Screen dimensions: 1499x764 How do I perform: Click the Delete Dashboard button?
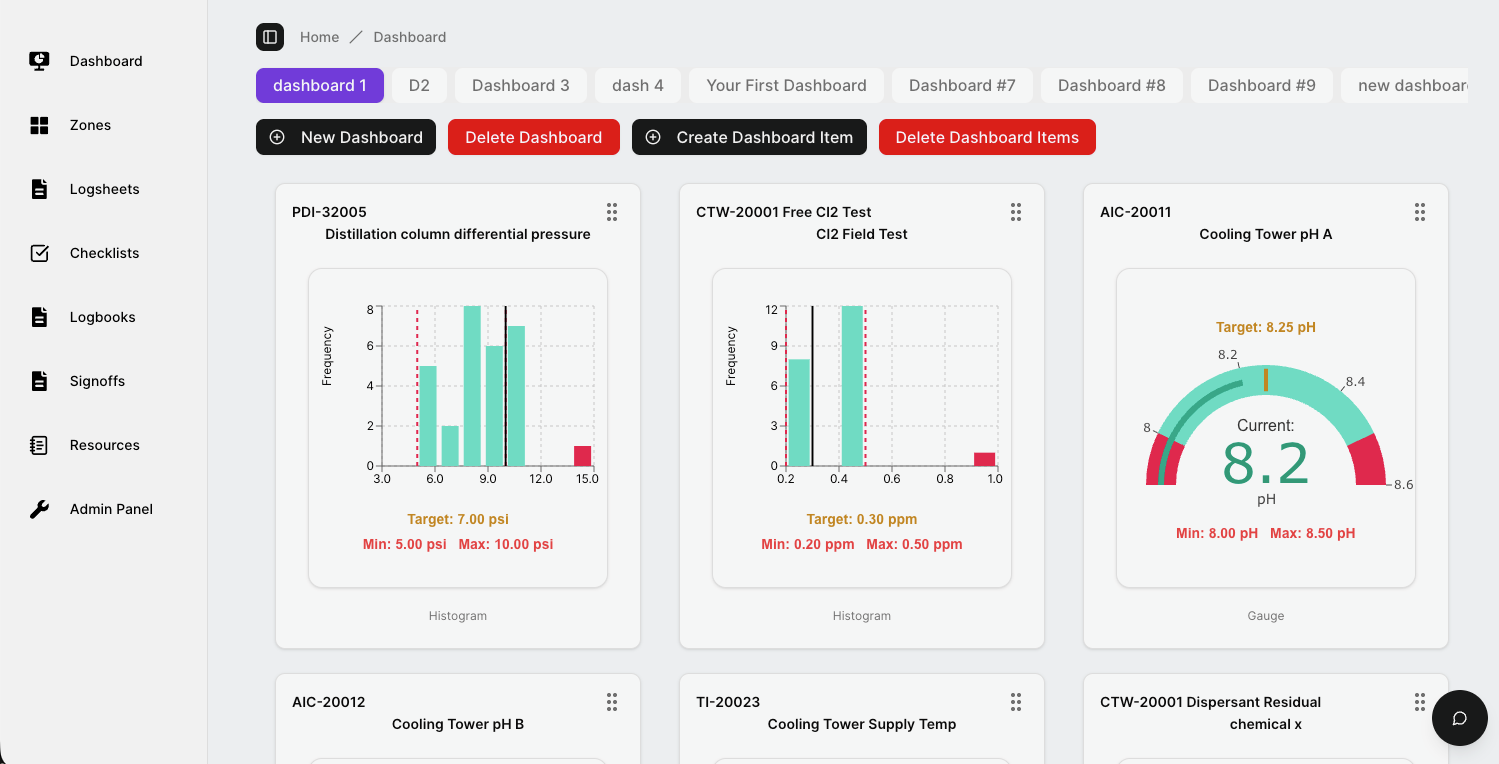click(534, 137)
